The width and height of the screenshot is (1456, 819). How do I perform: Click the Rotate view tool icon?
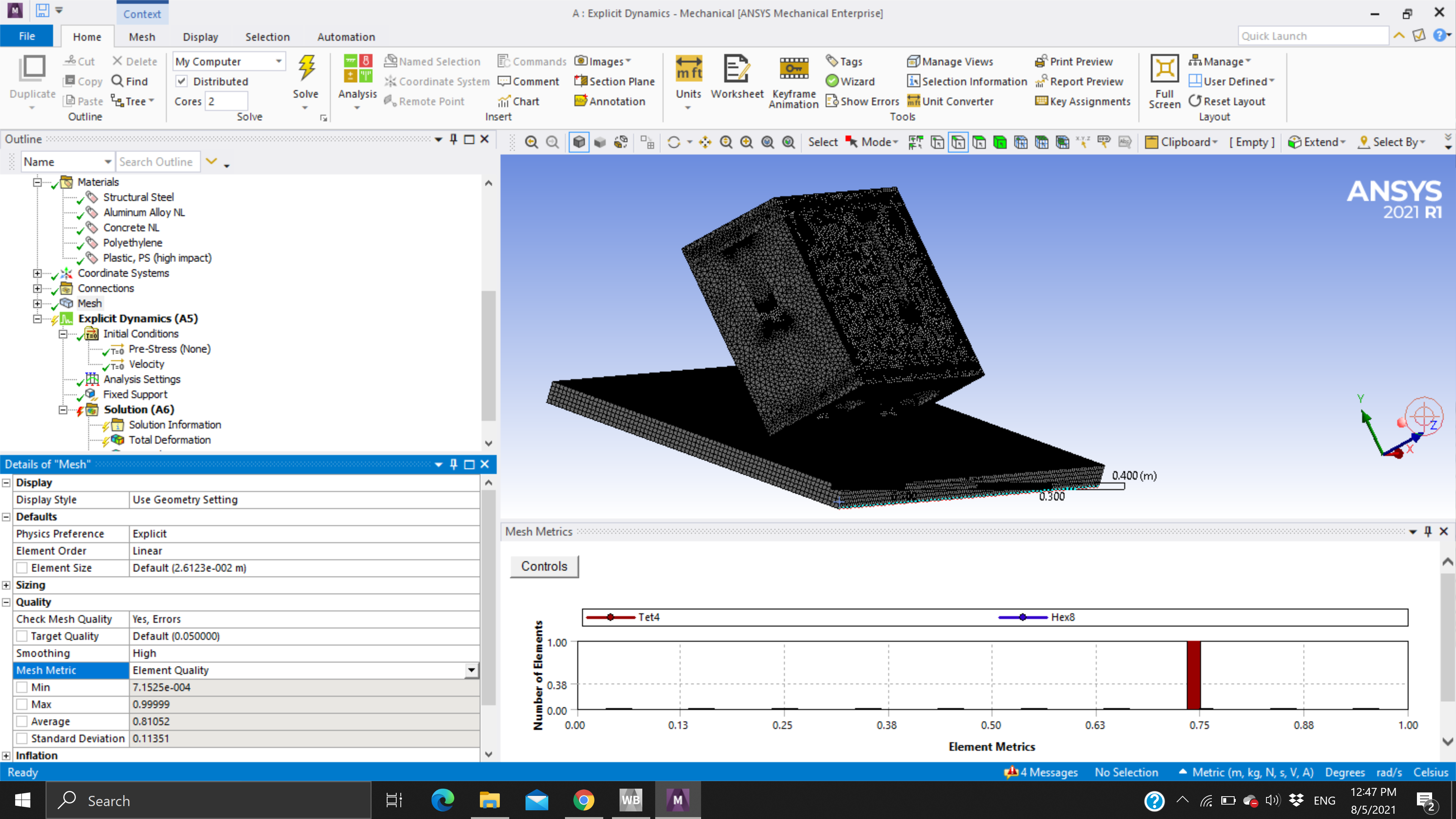tap(673, 143)
